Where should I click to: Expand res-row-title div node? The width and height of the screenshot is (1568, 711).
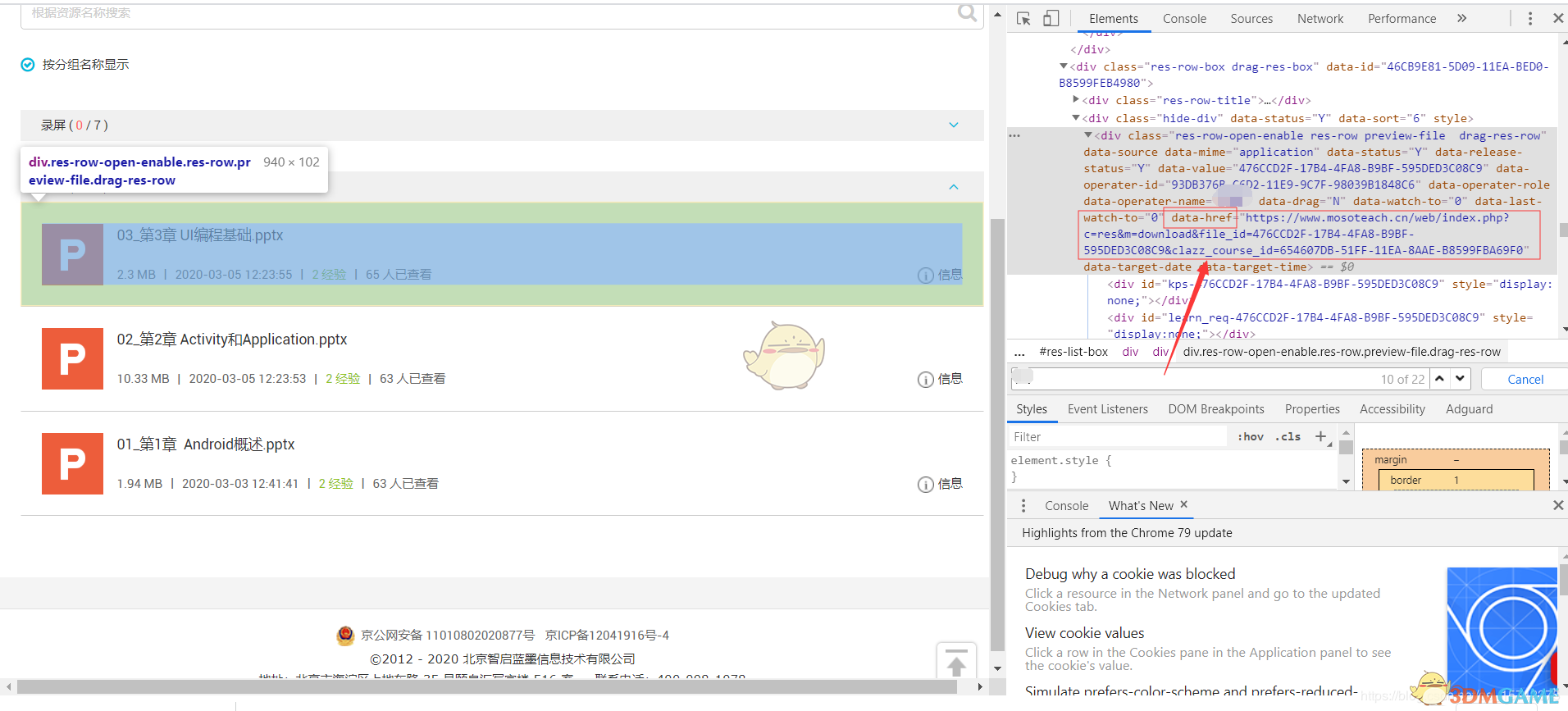click(x=1076, y=100)
